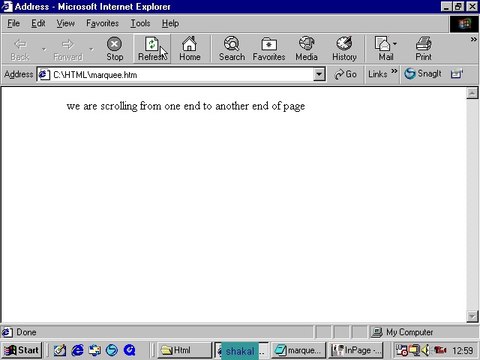The height and width of the screenshot is (360, 480).
Task: Open the Start menu
Action: click(22, 350)
